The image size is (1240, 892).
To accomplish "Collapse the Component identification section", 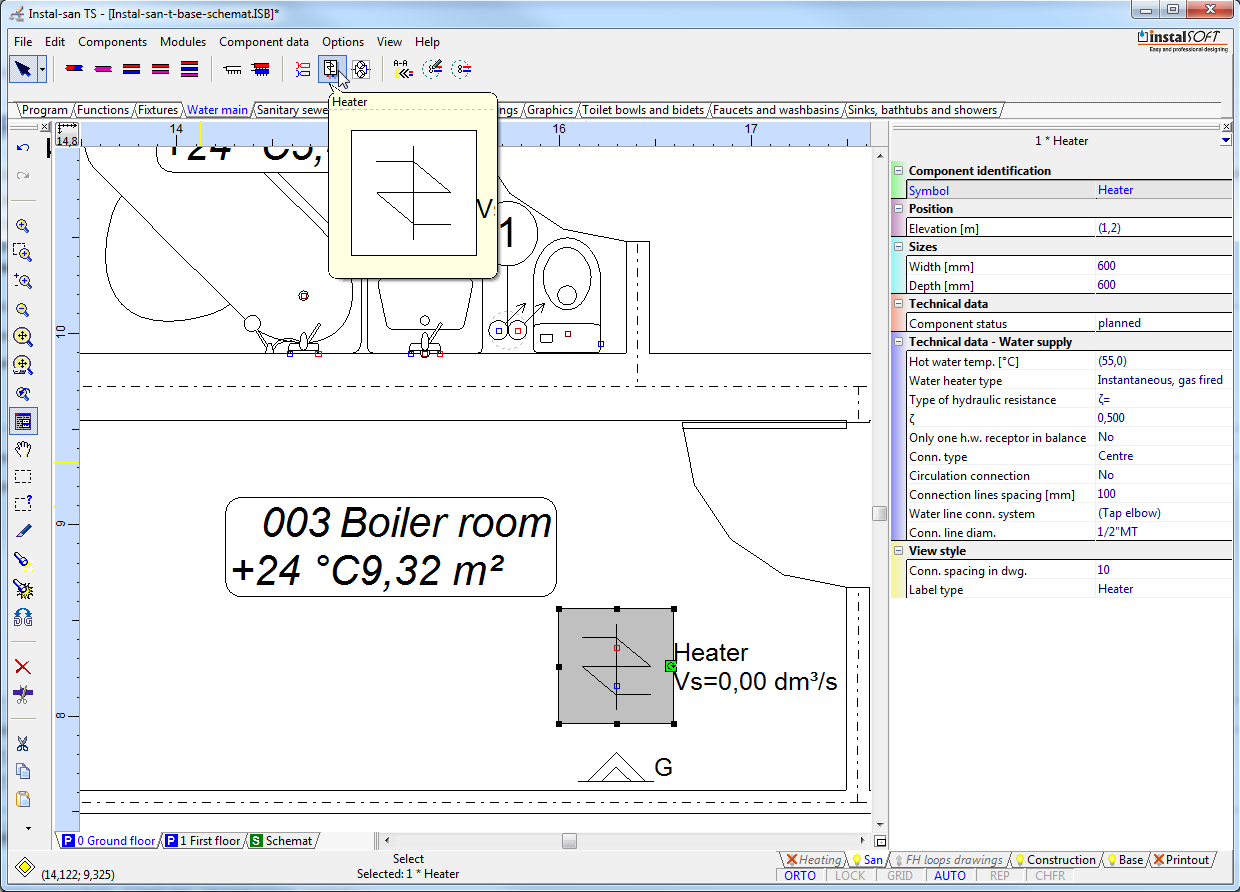I will tap(898, 171).
